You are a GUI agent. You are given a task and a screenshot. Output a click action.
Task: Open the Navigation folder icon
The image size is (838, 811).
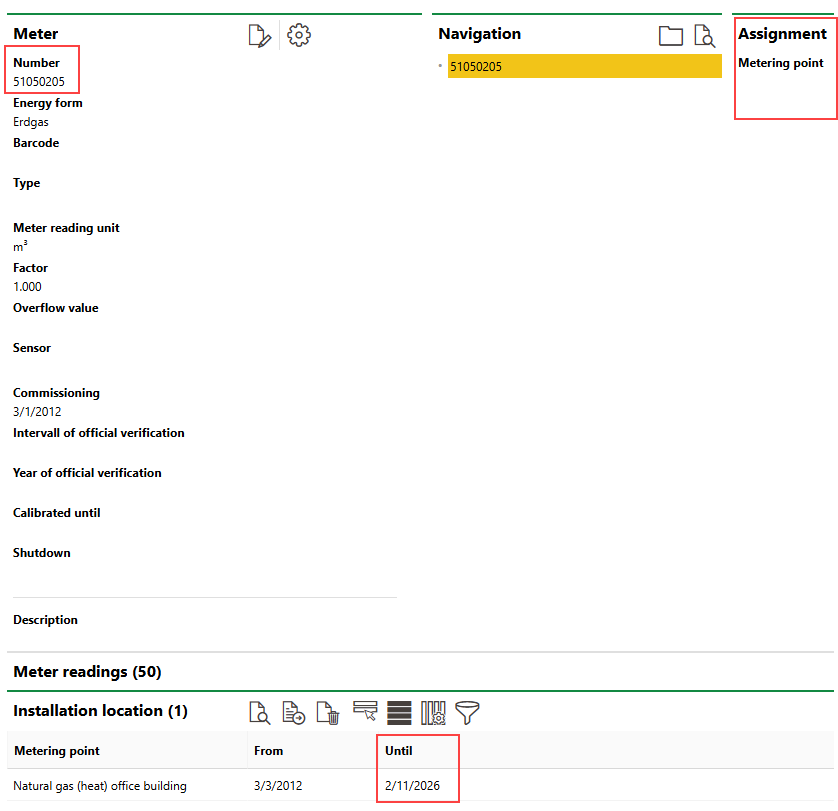pyautogui.click(x=670, y=36)
